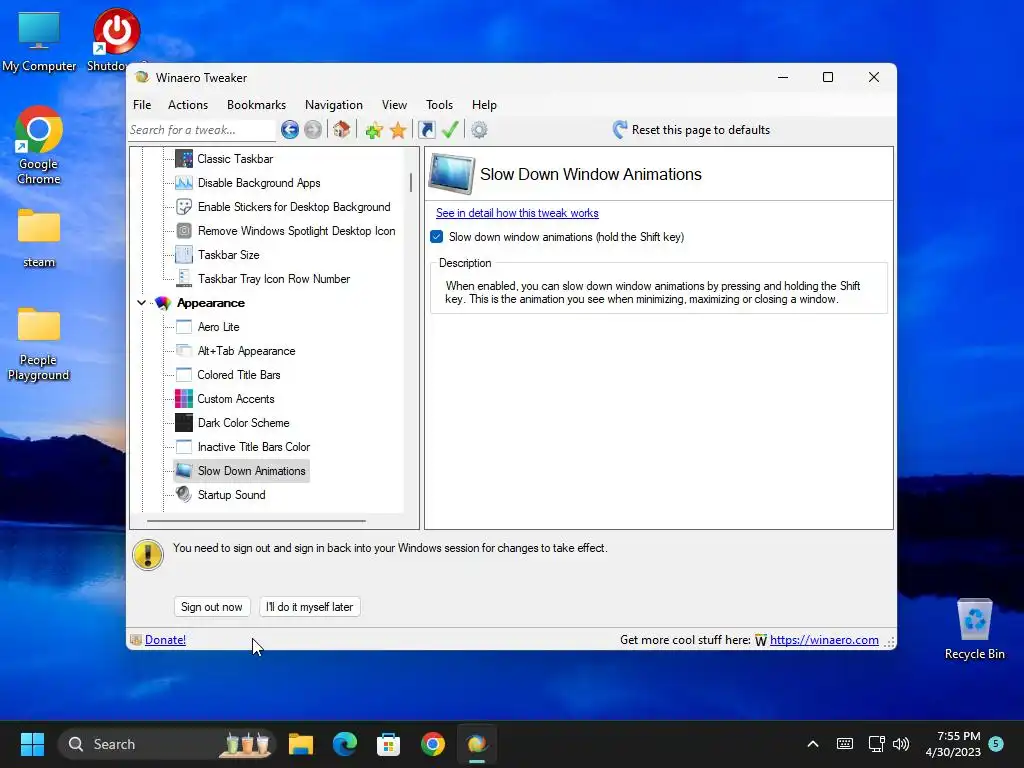Open the Help menu
The width and height of the screenshot is (1024, 768).
point(485,105)
